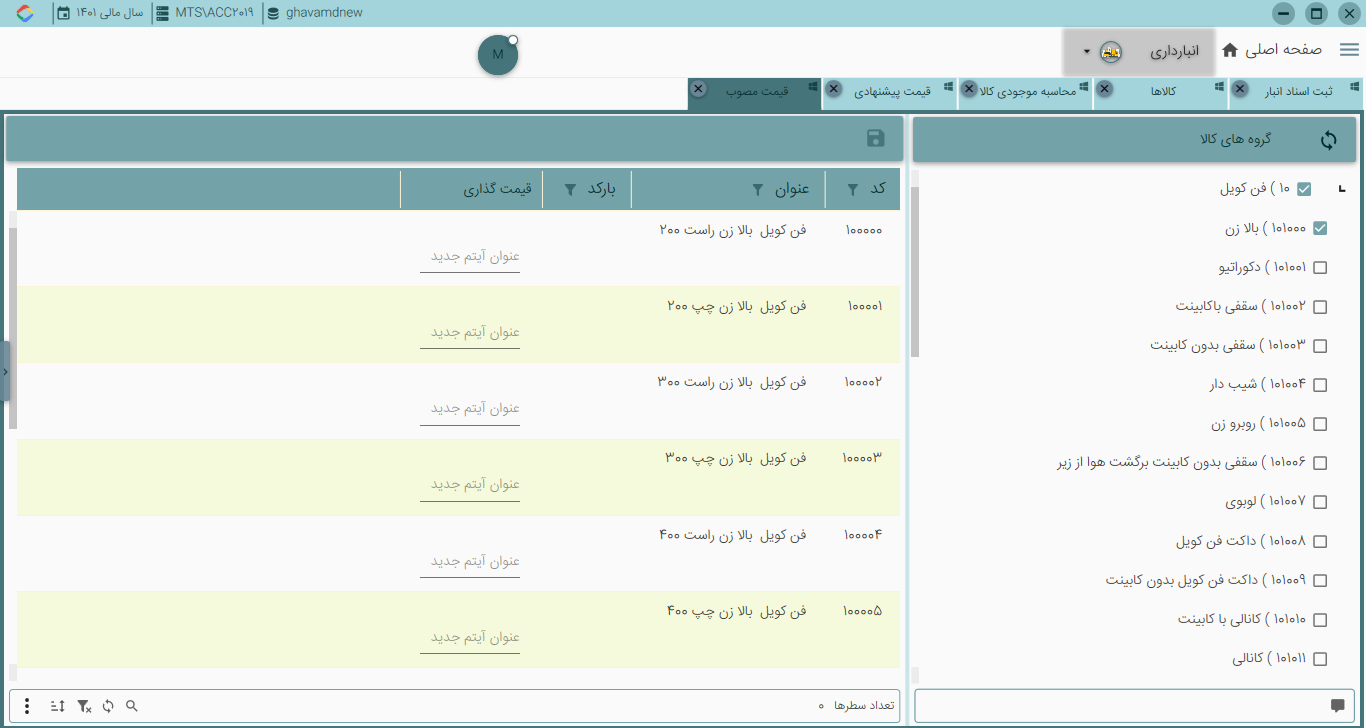
Task: Check the 101007 لوبوی checkbox
Action: (x=1320, y=502)
